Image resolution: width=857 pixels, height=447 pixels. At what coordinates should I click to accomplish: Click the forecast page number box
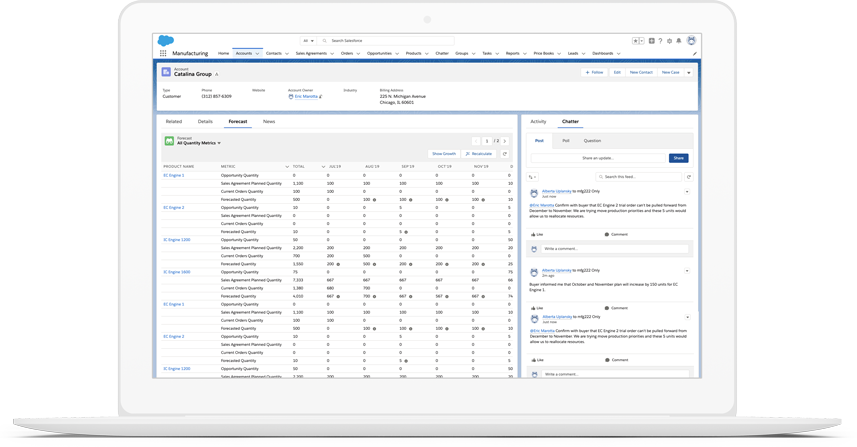pos(486,141)
